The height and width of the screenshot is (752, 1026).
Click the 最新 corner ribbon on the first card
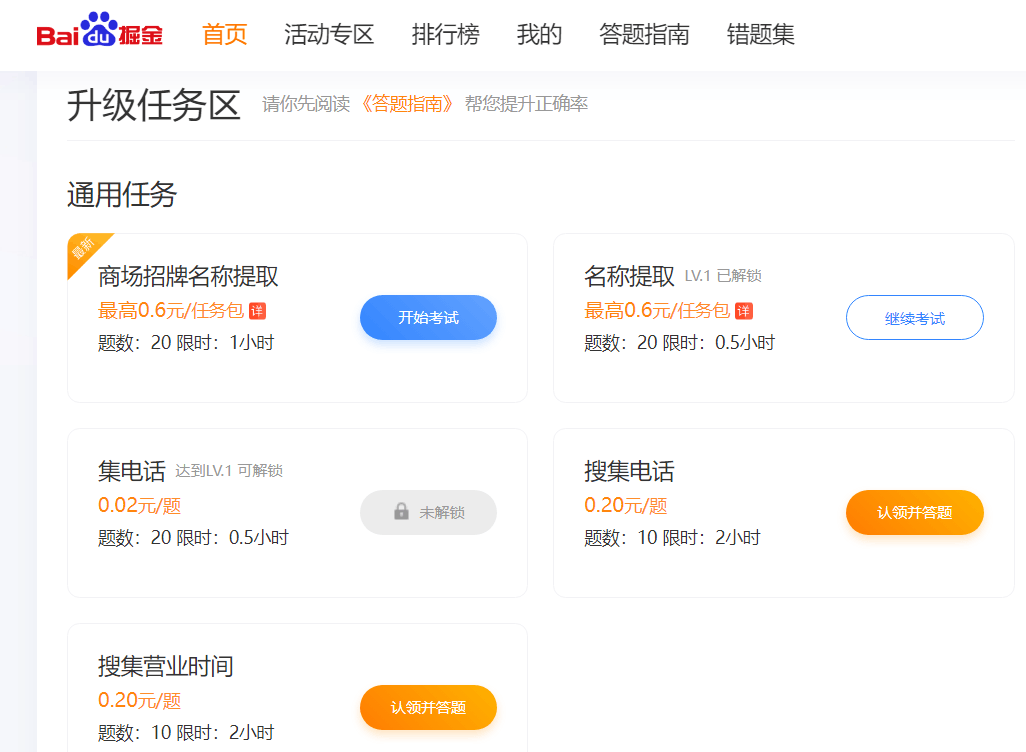85,250
